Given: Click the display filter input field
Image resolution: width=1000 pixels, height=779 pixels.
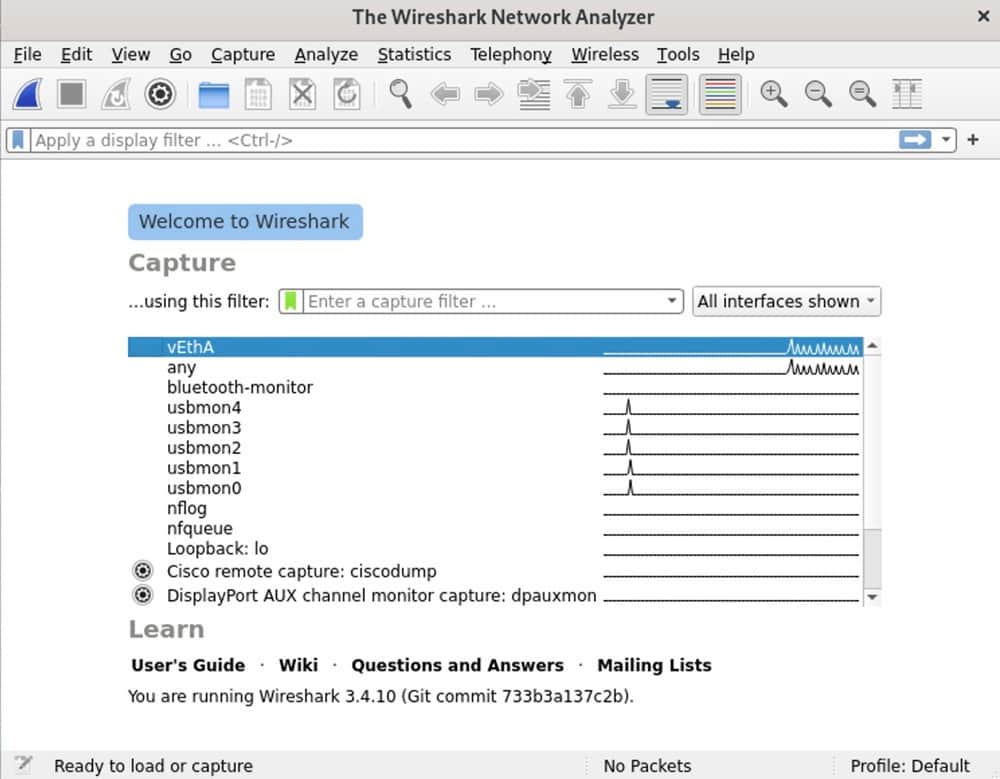Looking at the screenshot, I should click(464, 140).
